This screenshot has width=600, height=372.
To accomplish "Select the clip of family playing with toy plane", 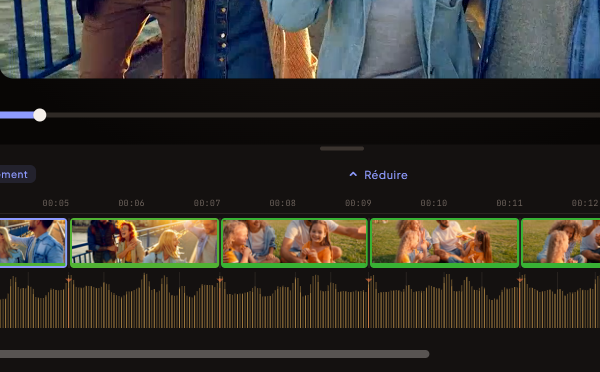I will click(445, 243).
